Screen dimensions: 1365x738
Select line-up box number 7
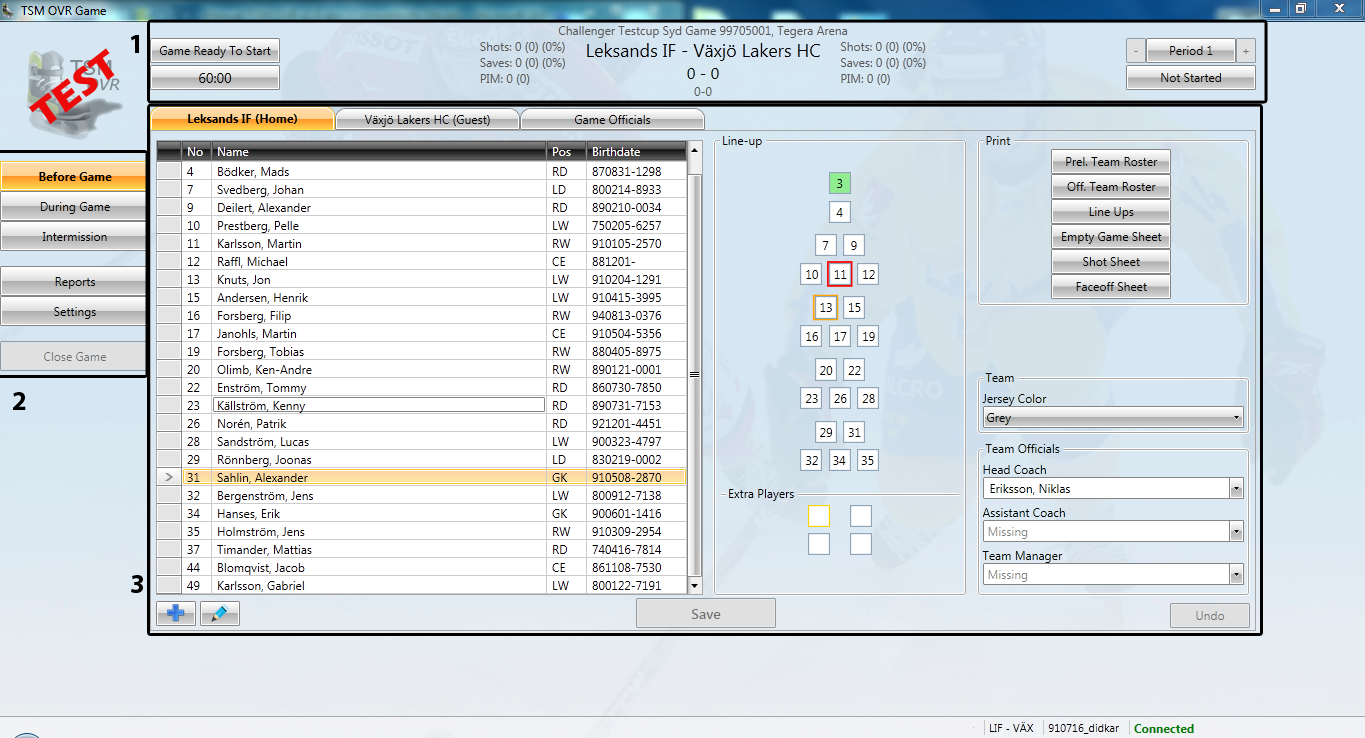pyautogui.click(x=825, y=245)
